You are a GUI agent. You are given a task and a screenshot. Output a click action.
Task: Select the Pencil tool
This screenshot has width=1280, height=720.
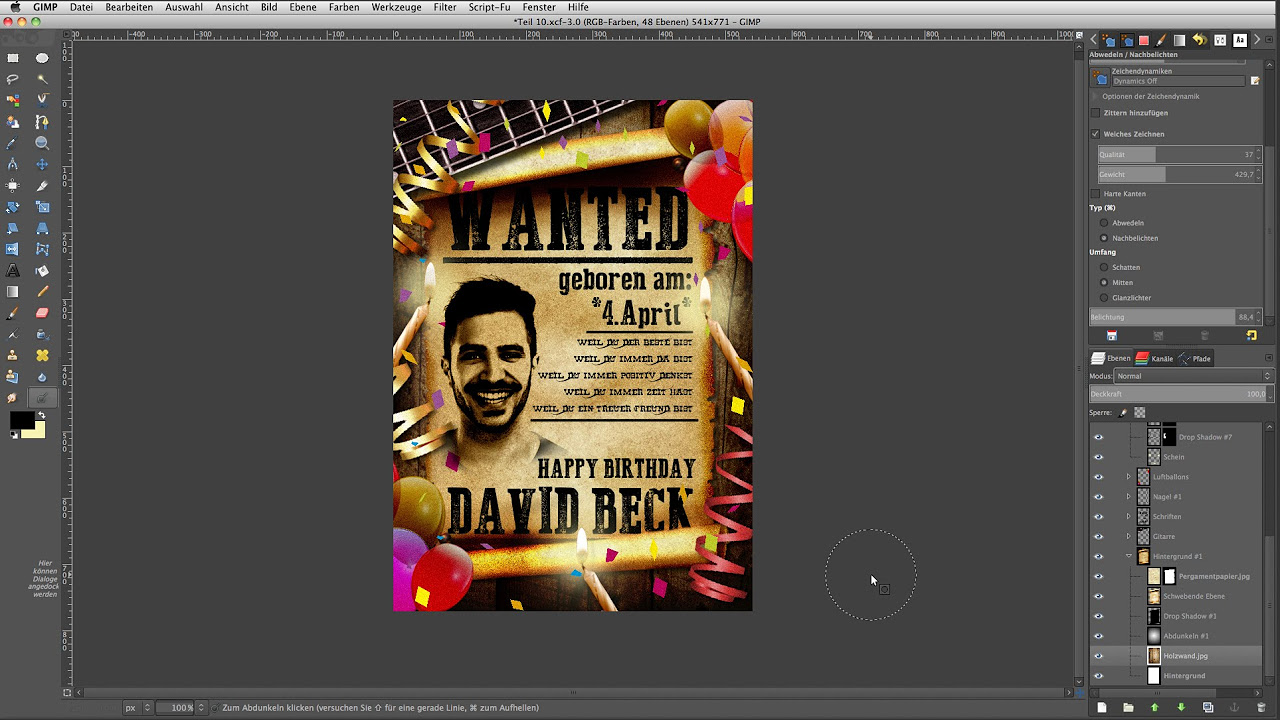pyautogui.click(x=42, y=291)
